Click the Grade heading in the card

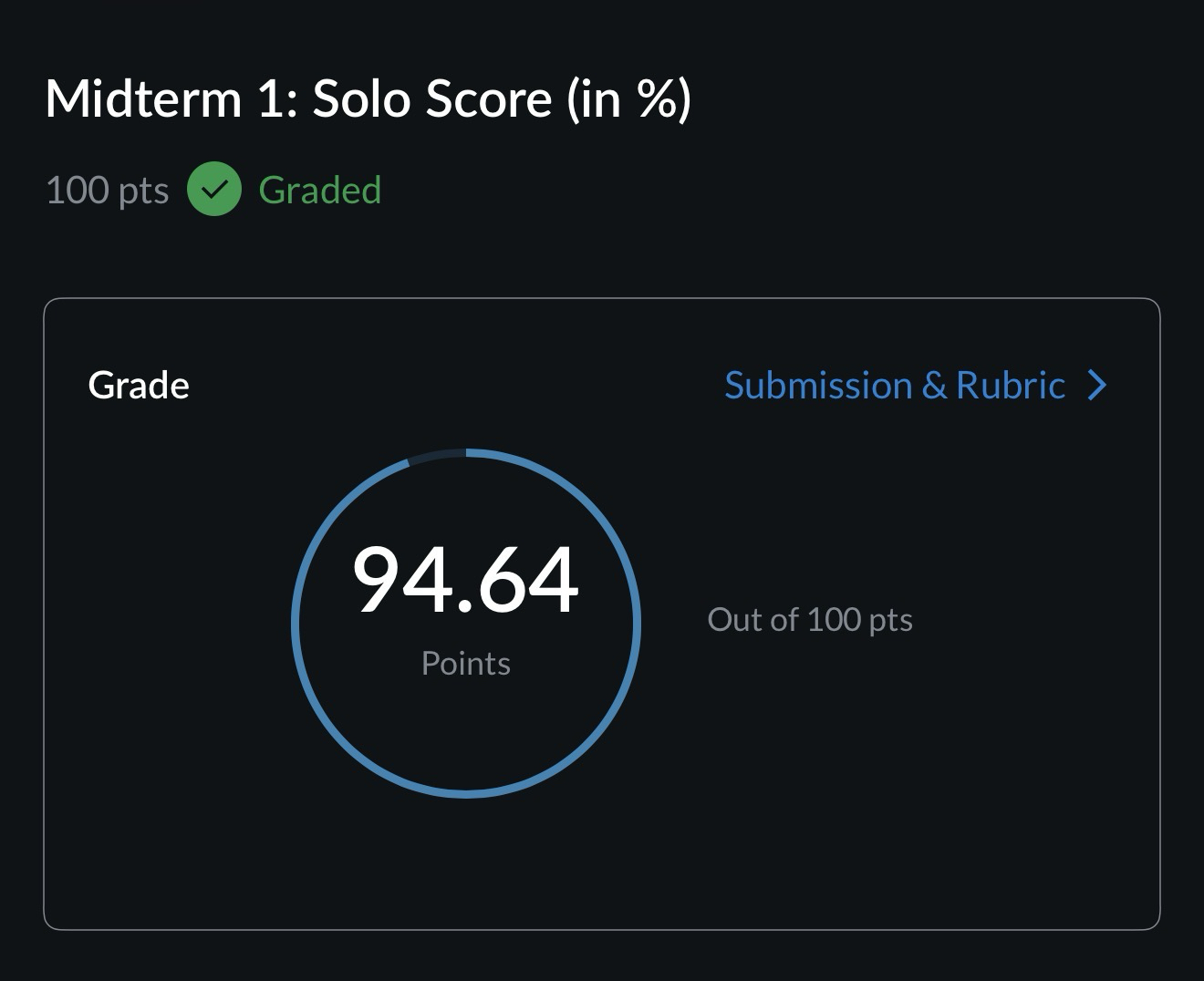[x=139, y=386]
